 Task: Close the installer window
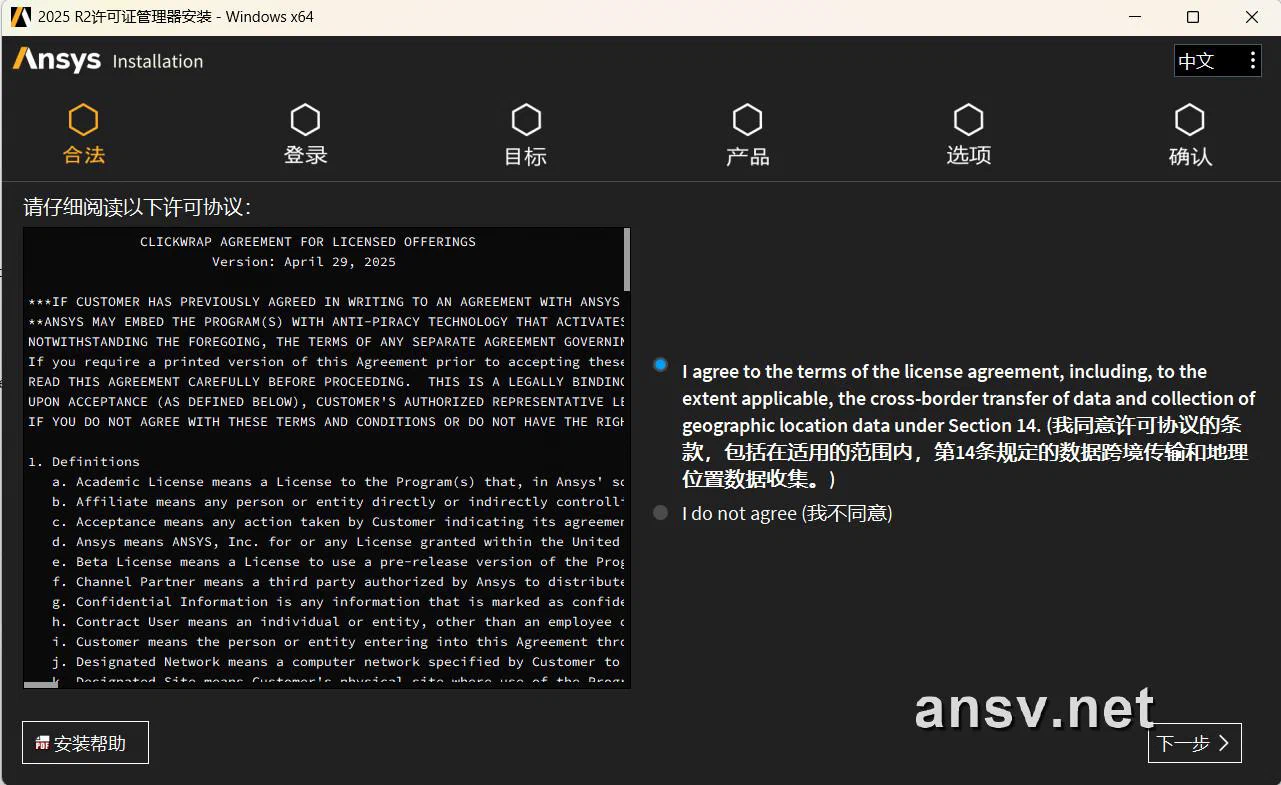pos(1252,17)
